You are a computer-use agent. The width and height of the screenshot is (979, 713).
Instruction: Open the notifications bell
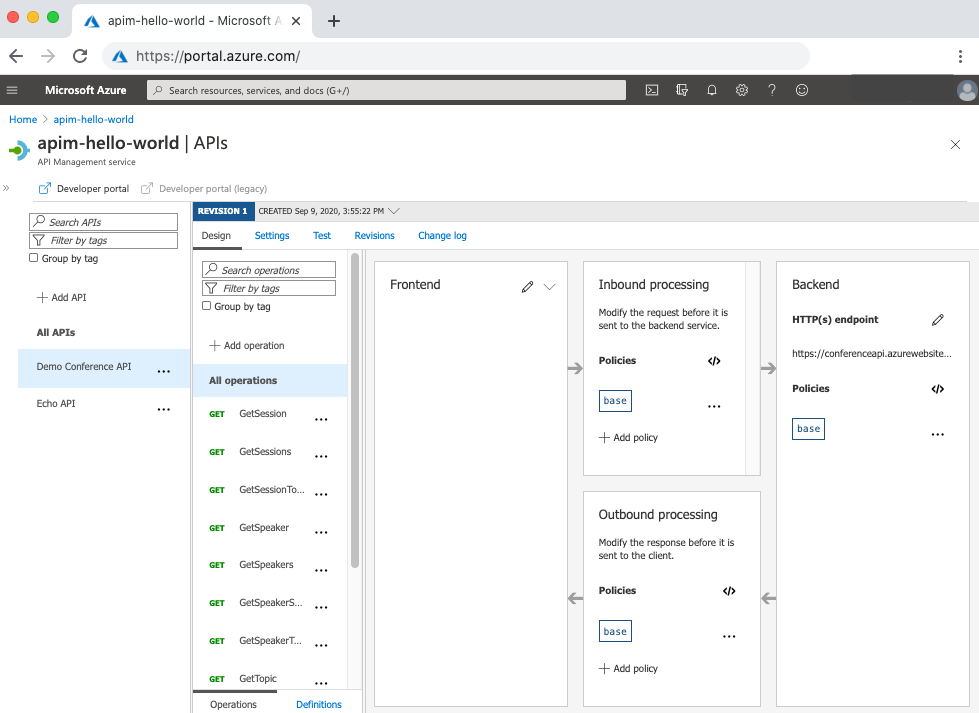[712, 91]
